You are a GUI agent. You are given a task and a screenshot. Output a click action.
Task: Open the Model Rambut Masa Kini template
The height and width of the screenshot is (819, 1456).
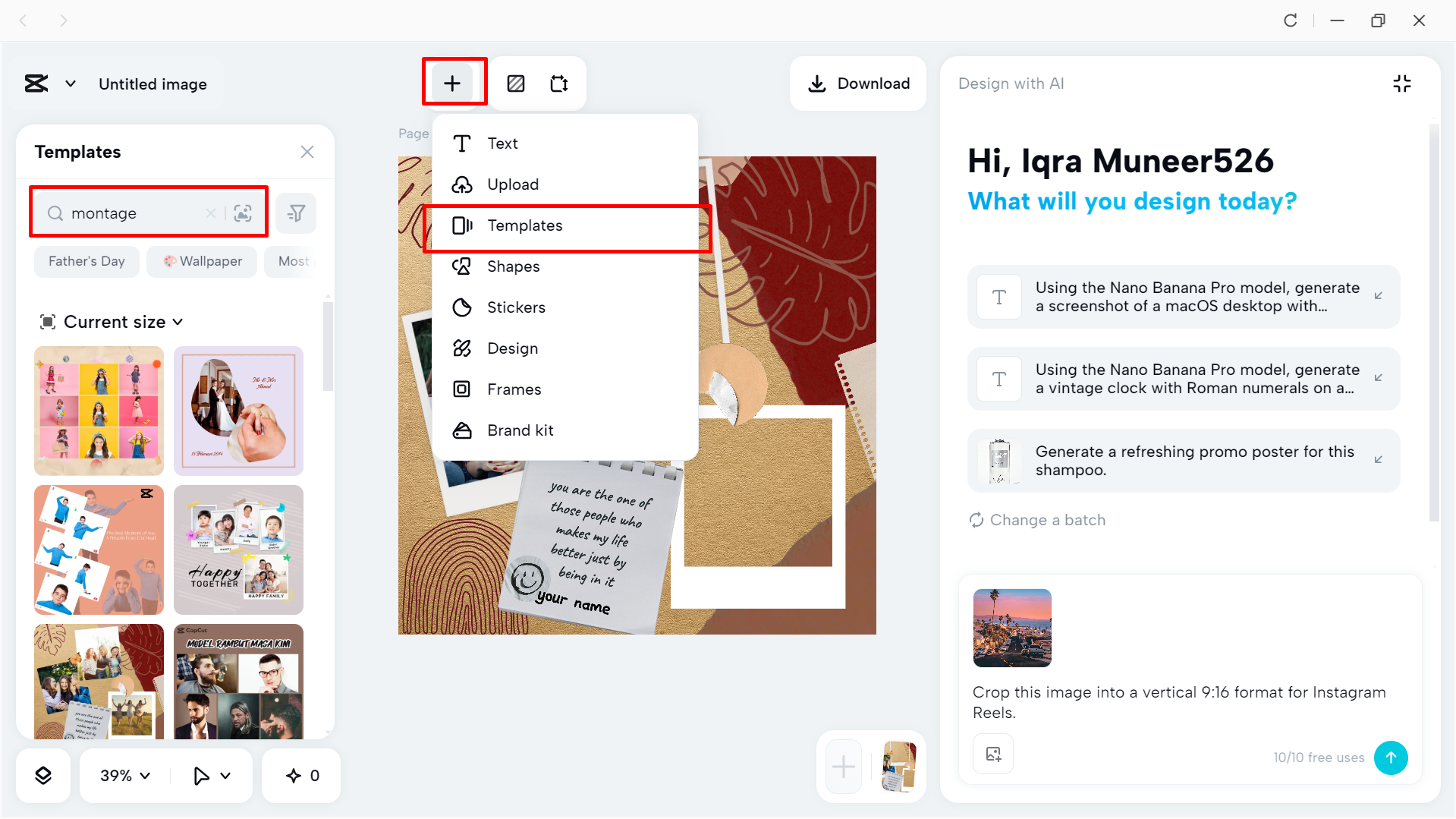(x=238, y=681)
